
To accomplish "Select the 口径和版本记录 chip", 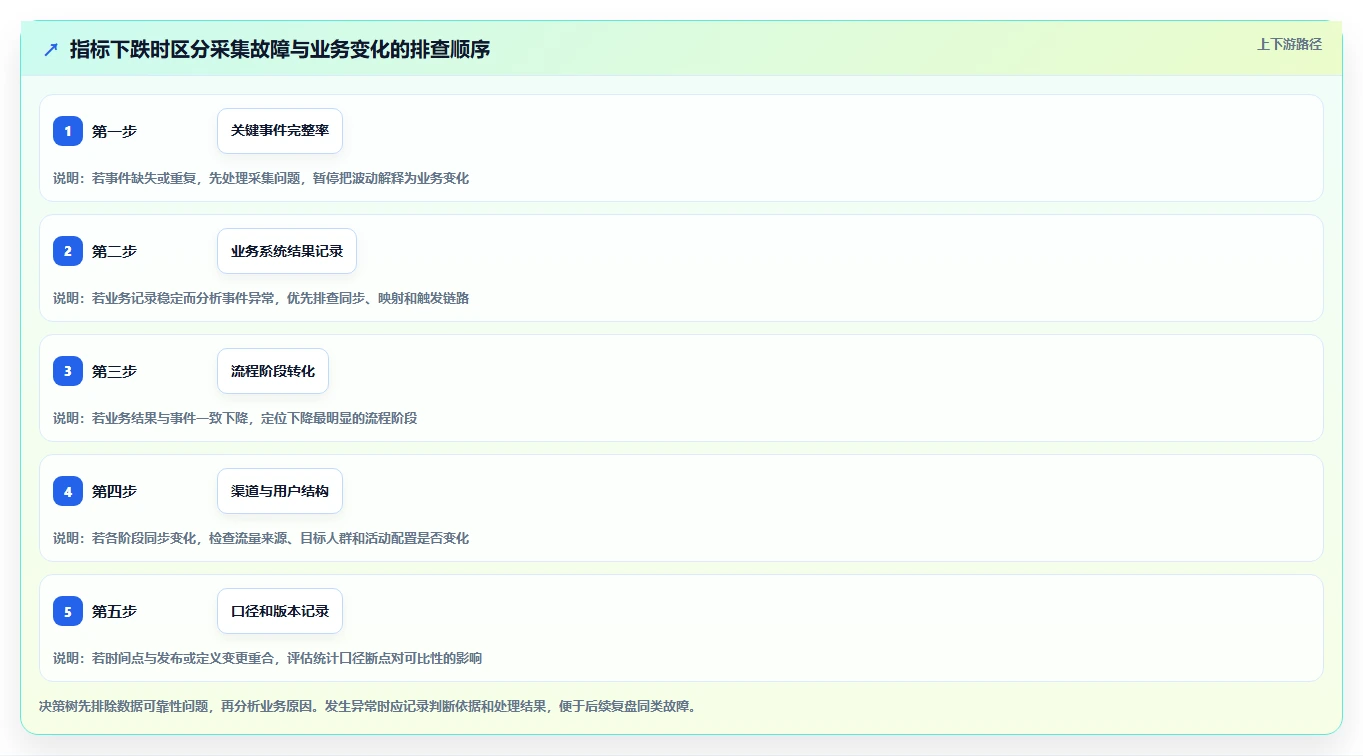I will click(x=280, y=611).
